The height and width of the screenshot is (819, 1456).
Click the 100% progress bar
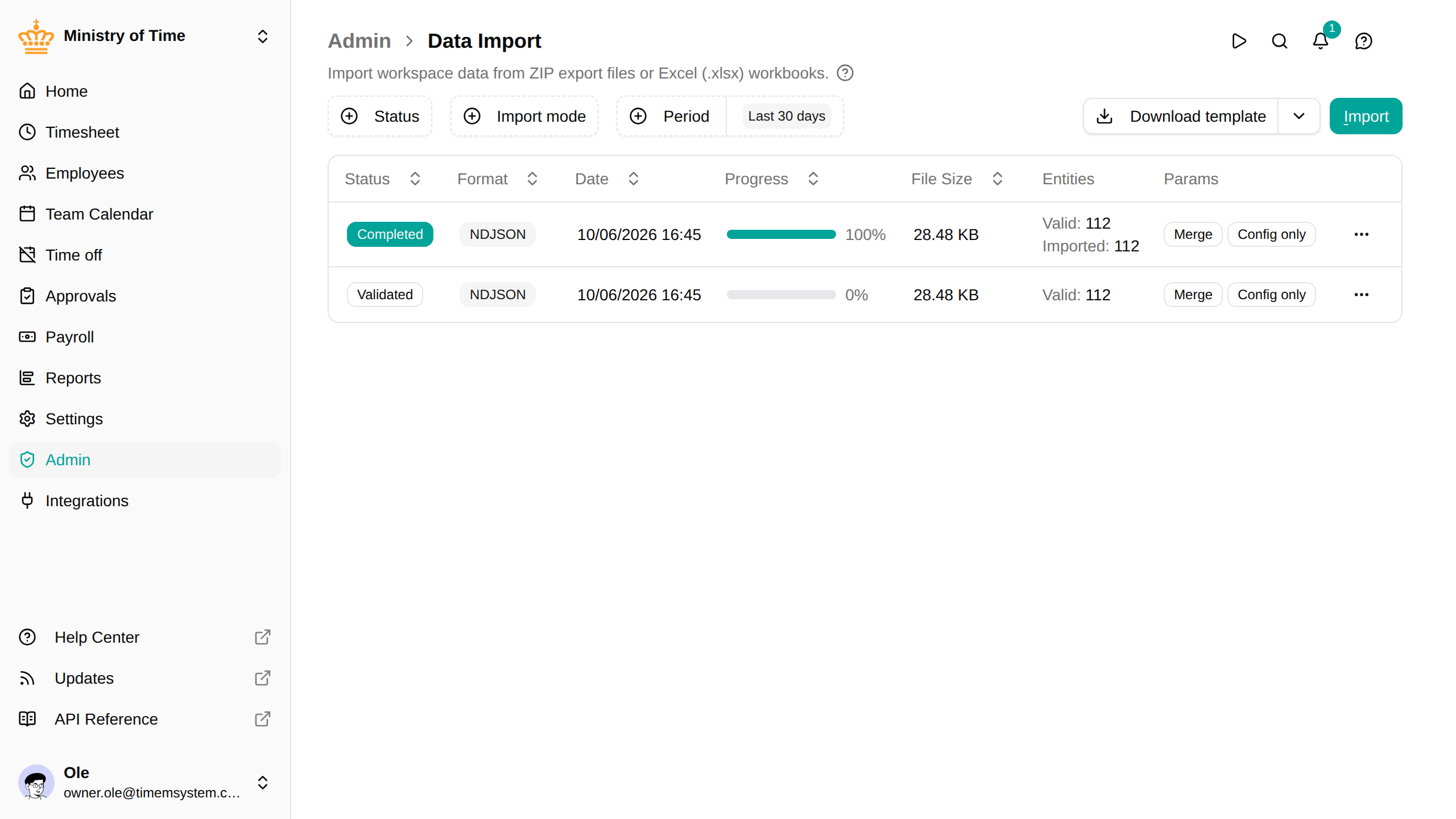(781, 234)
